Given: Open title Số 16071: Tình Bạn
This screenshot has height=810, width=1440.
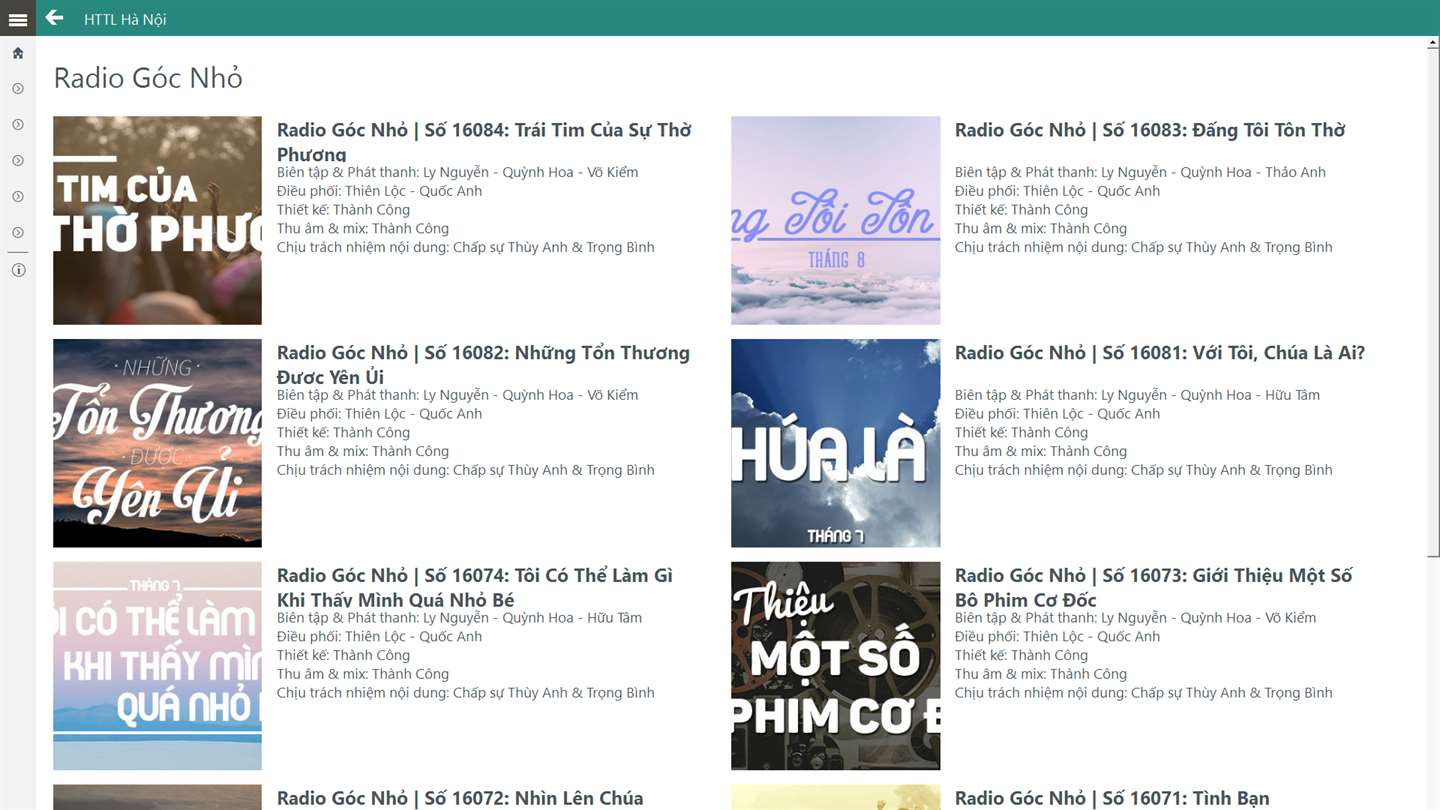Looking at the screenshot, I should (x=1112, y=798).
